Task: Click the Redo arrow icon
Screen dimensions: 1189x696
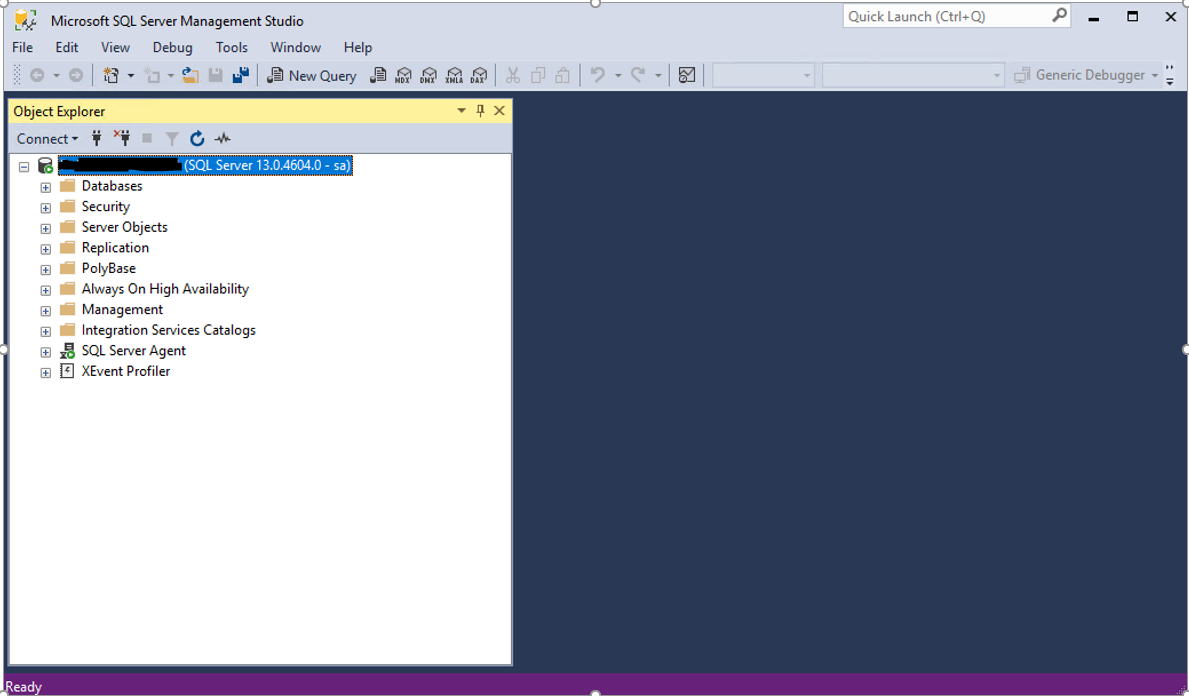Action: [638, 75]
